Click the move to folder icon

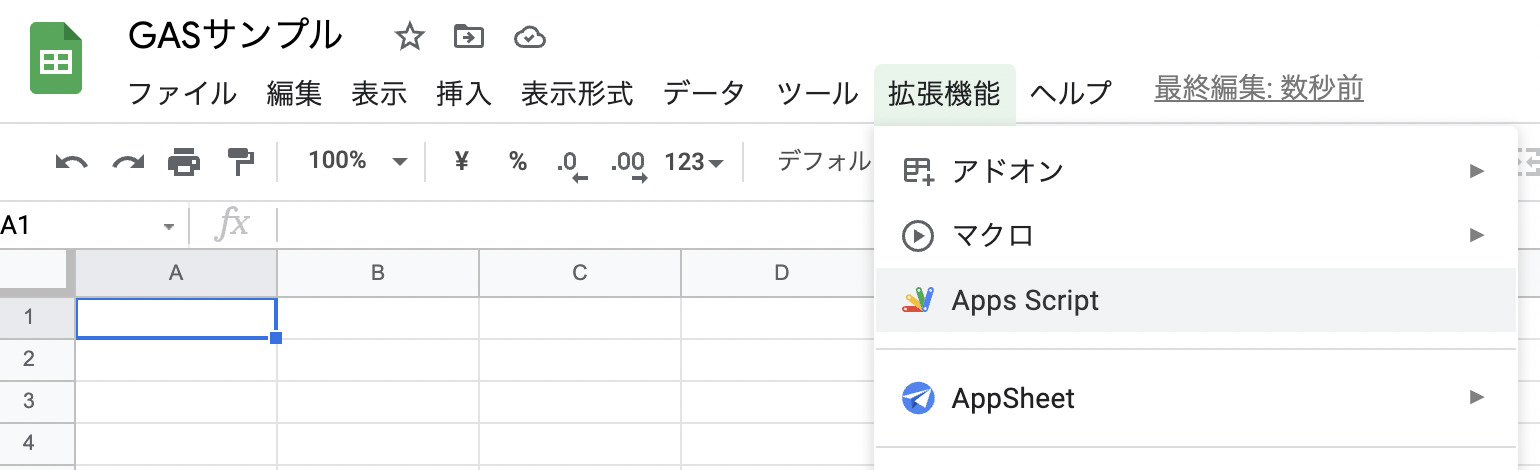(x=468, y=38)
